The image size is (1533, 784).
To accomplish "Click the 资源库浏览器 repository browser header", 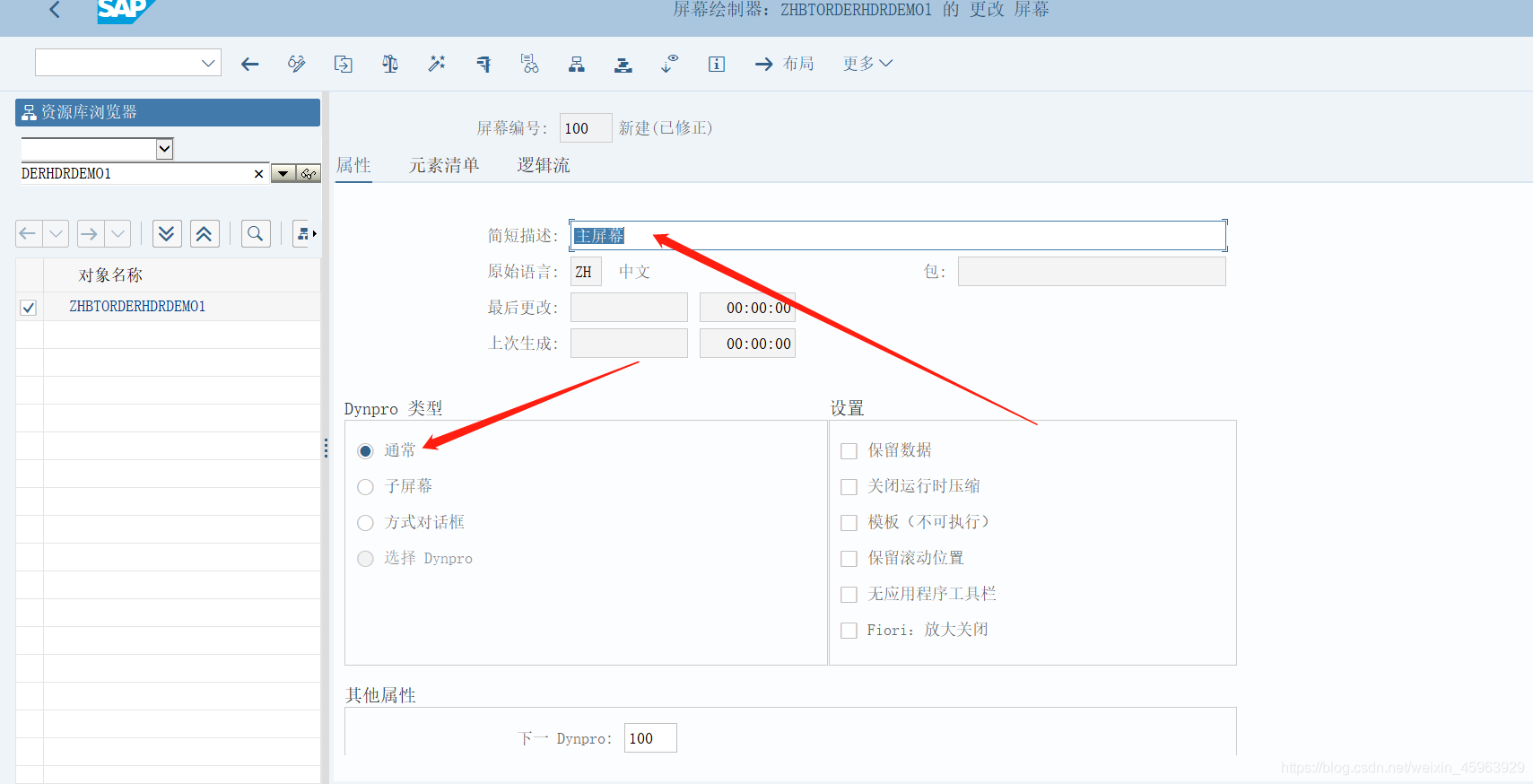I will pos(168,112).
